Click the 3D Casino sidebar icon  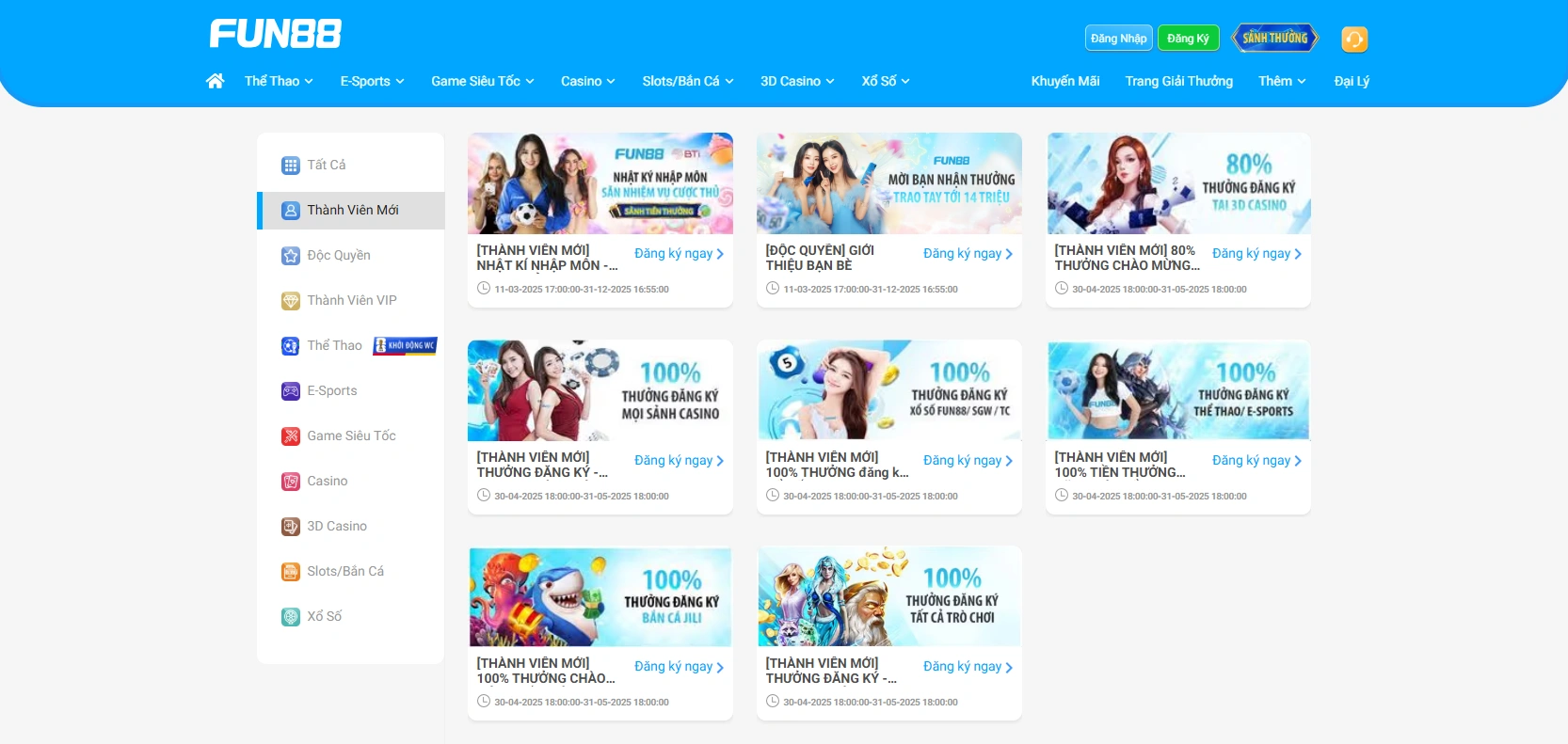coord(291,527)
